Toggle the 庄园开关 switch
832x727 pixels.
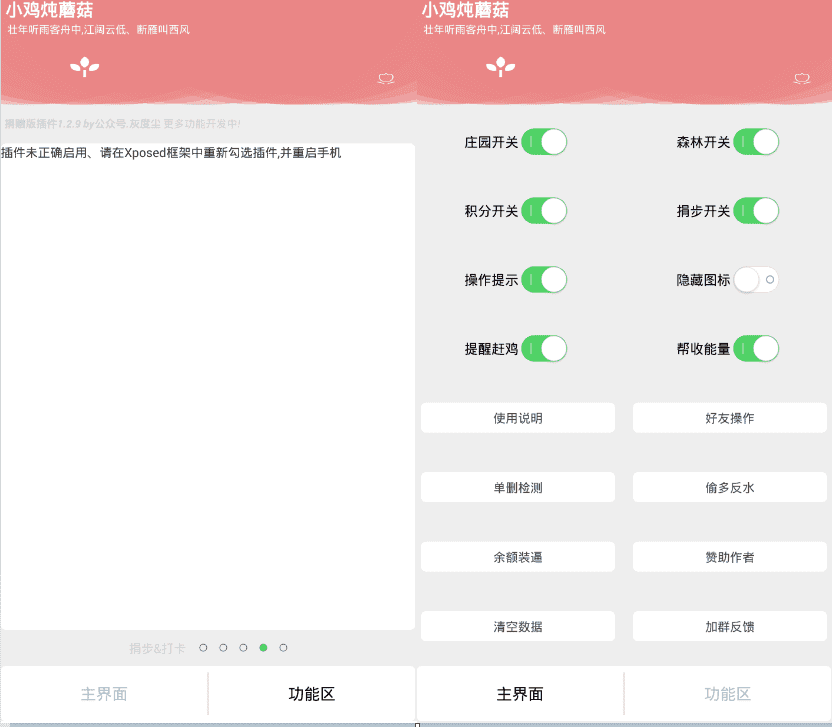click(x=544, y=142)
